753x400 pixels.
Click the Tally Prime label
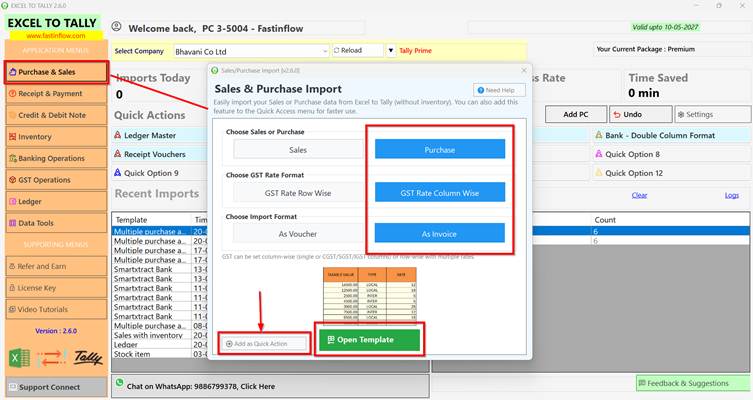415,50
